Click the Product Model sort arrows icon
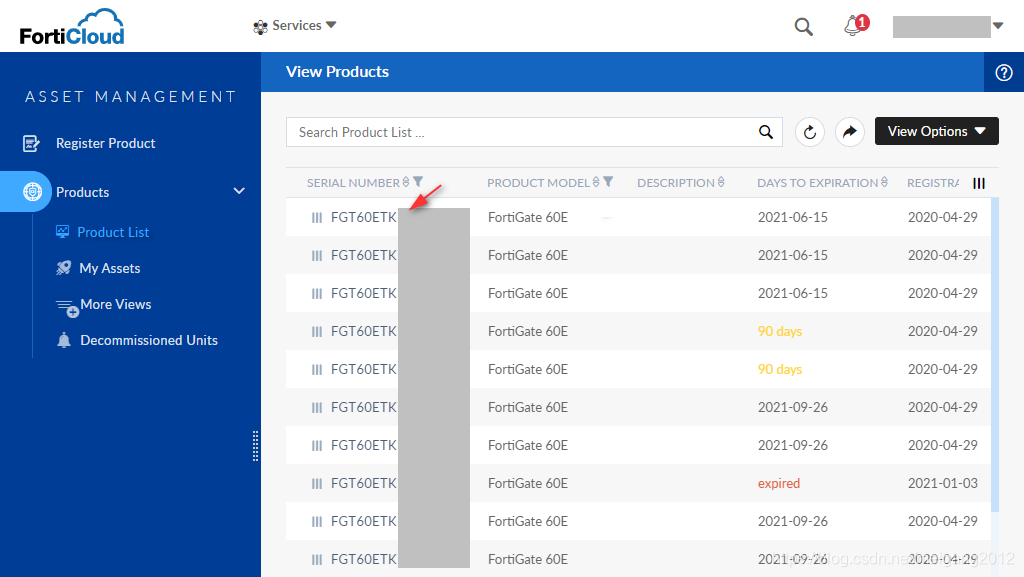 click(x=596, y=182)
